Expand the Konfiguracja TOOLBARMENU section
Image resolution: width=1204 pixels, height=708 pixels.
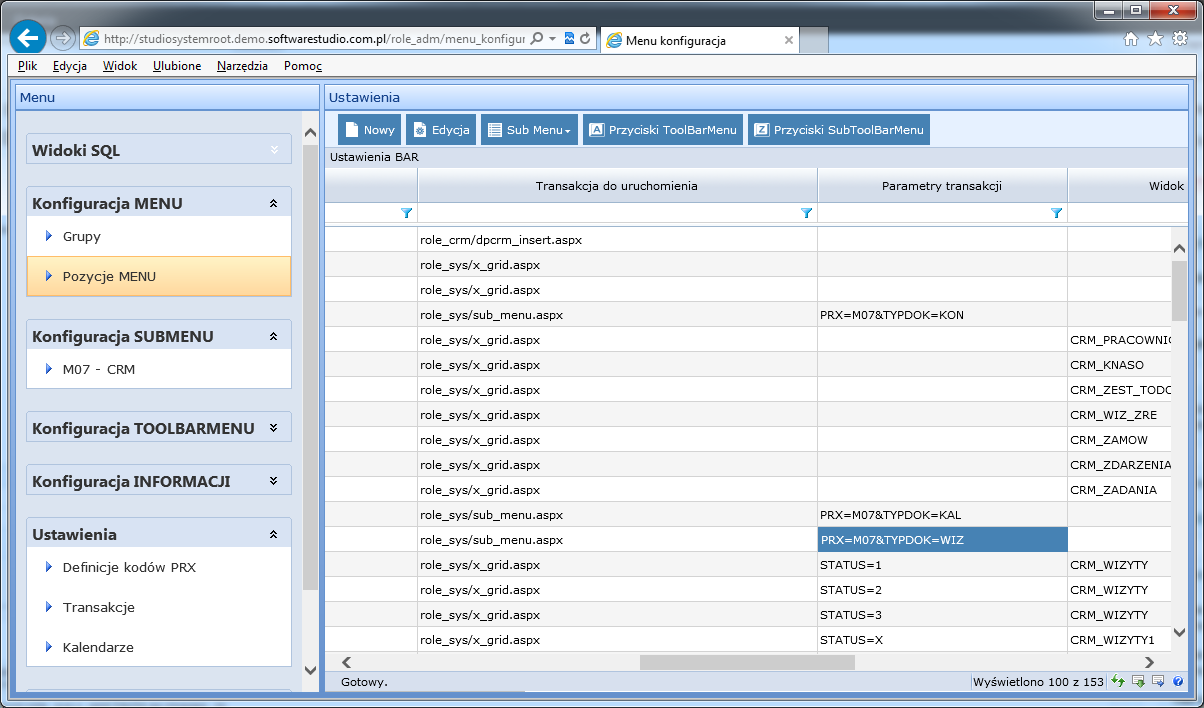coord(273,428)
